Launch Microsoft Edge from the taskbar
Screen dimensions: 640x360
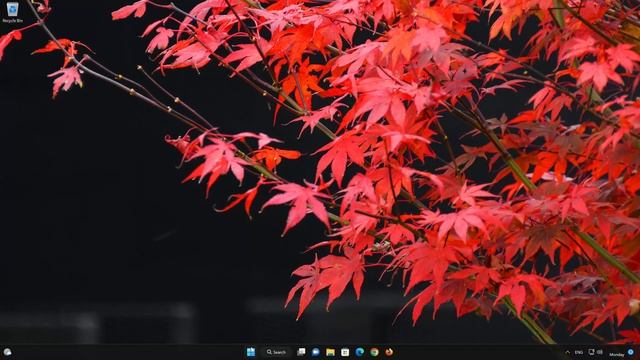[360, 352]
